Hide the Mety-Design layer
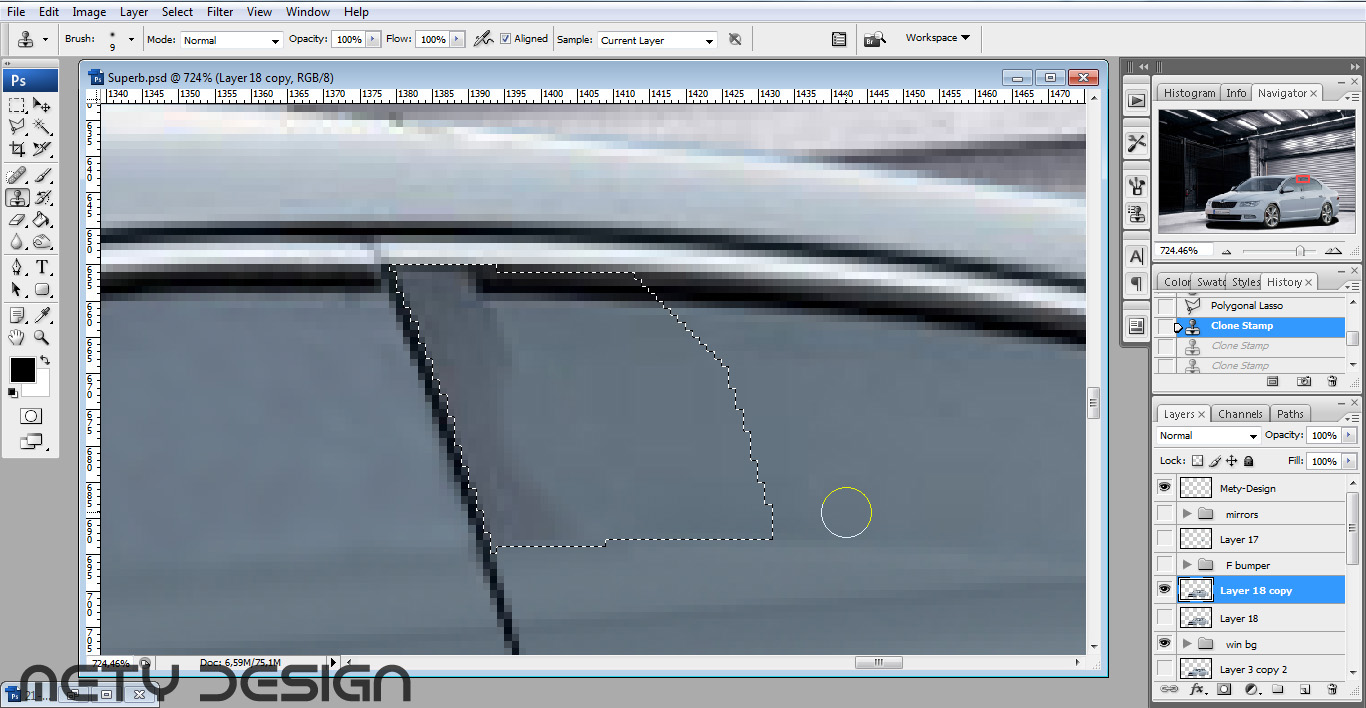1366x708 pixels. (x=1164, y=487)
